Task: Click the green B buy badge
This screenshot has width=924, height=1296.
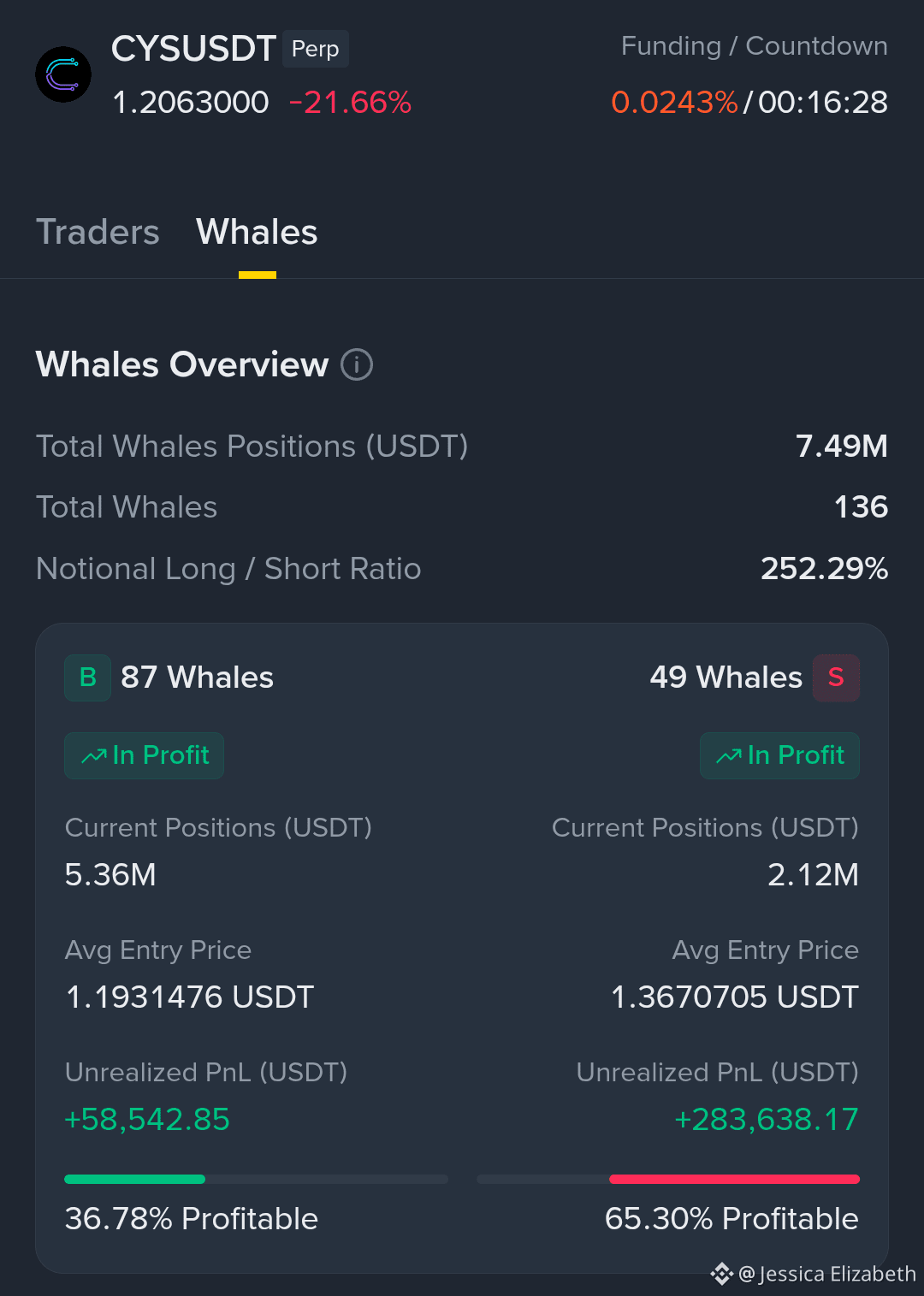Action: [87, 678]
